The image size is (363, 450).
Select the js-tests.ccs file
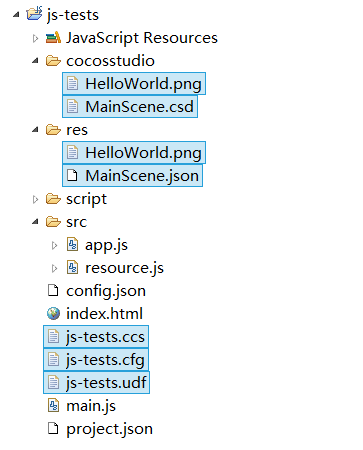[96, 337]
